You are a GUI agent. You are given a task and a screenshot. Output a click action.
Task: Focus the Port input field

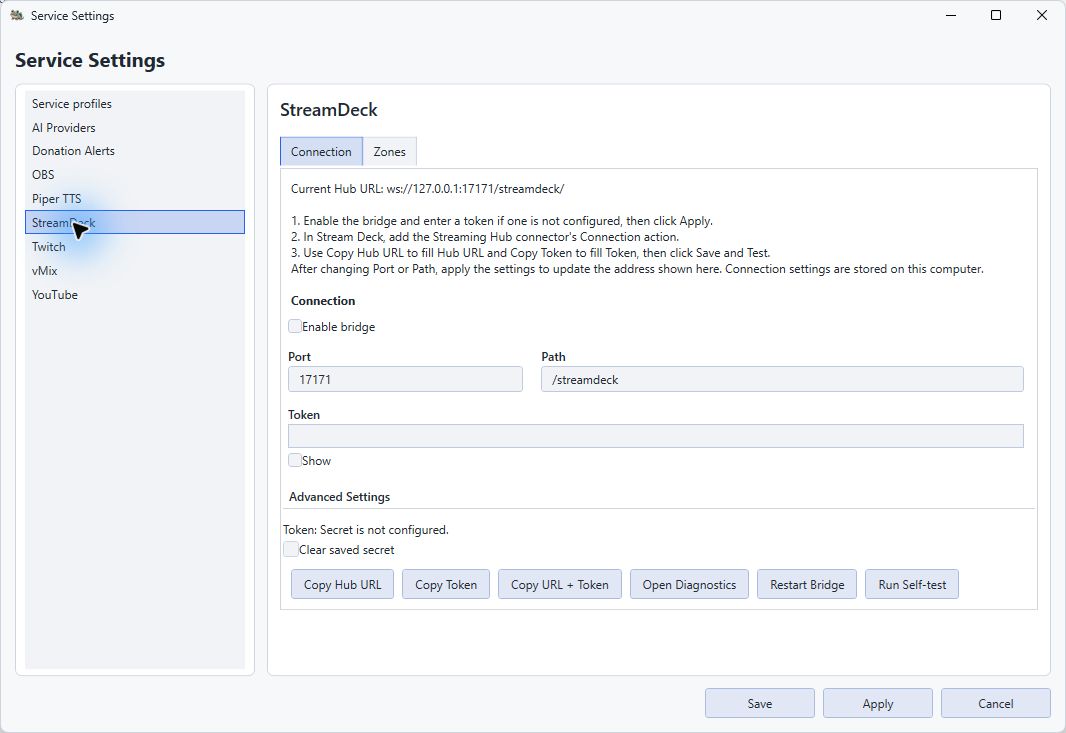point(405,379)
